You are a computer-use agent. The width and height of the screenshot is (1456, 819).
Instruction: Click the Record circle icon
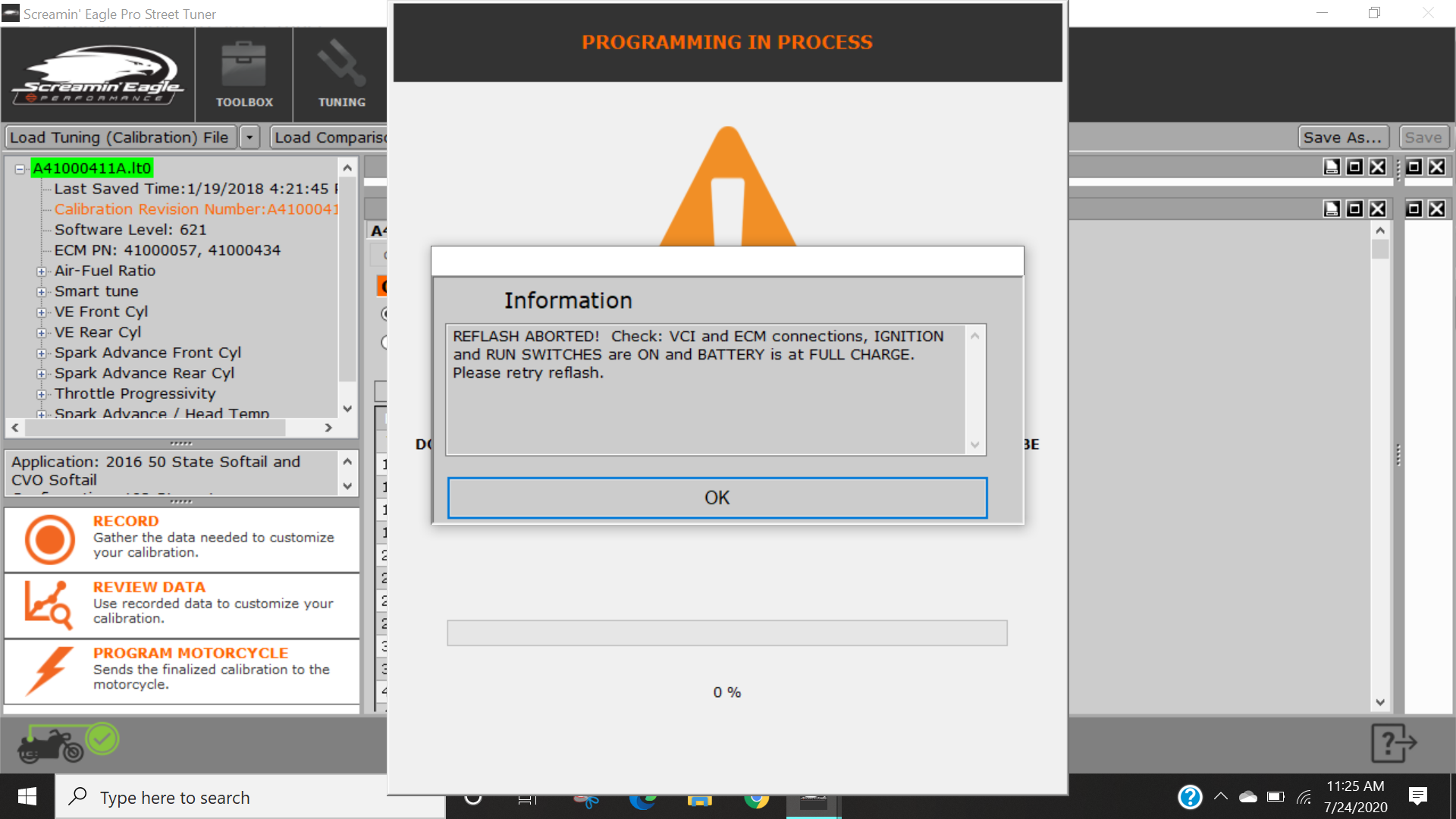pyautogui.click(x=49, y=540)
